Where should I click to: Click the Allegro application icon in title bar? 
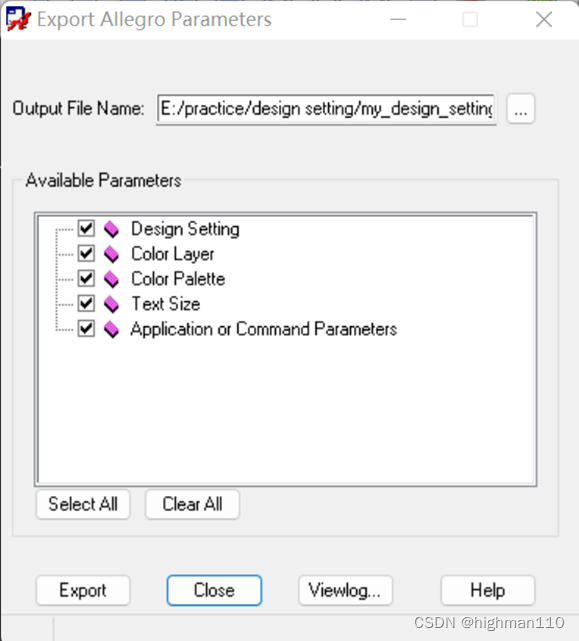pyautogui.click(x=18, y=19)
